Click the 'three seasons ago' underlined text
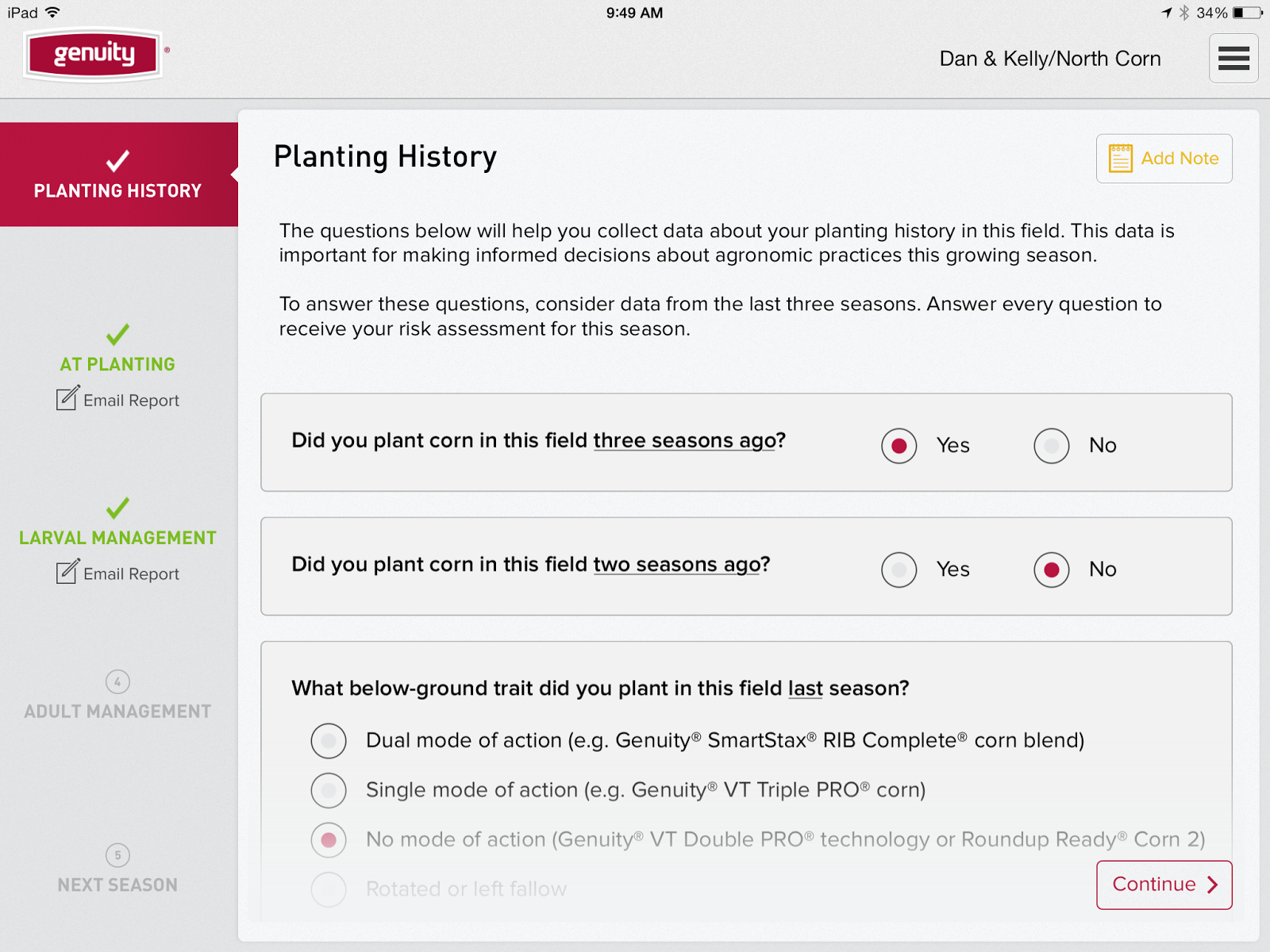The image size is (1270, 952). click(683, 441)
